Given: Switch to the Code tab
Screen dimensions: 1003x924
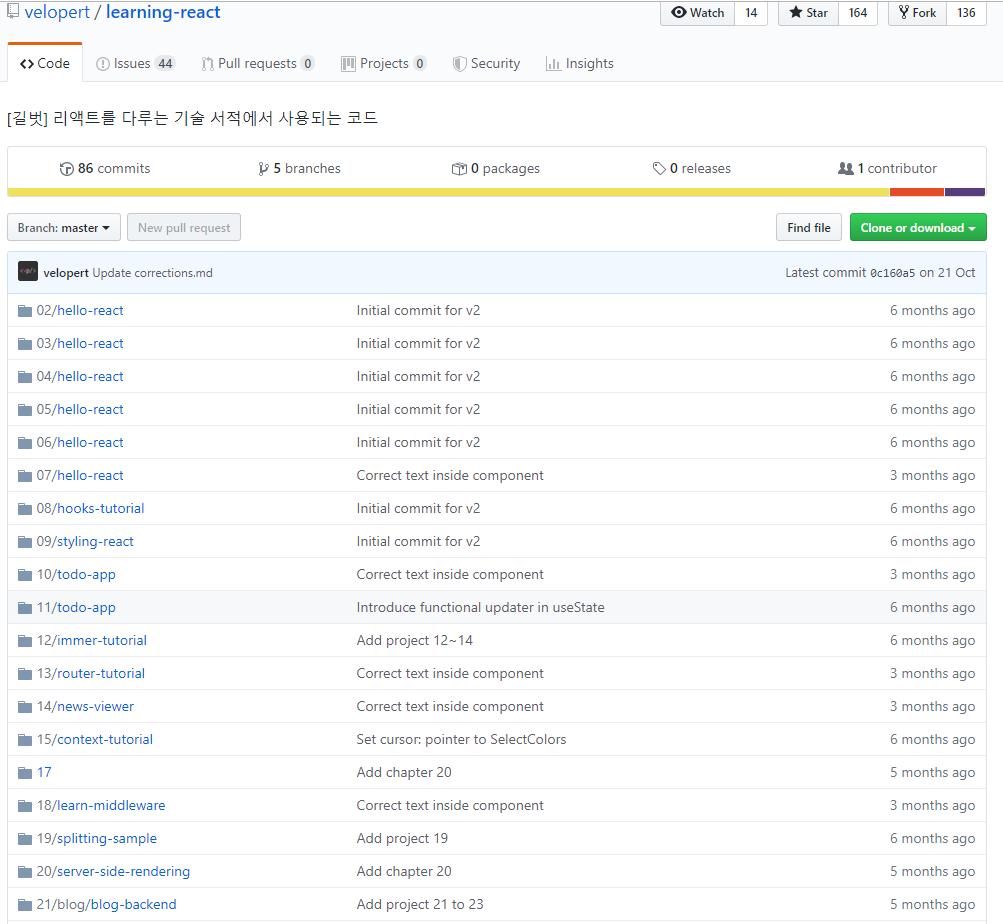Looking at the screenshot, I should 45,63.
